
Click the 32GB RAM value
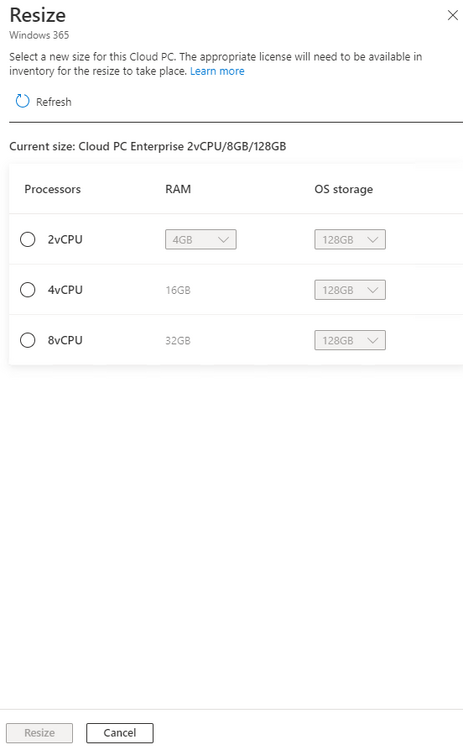(x=178, y=341)
